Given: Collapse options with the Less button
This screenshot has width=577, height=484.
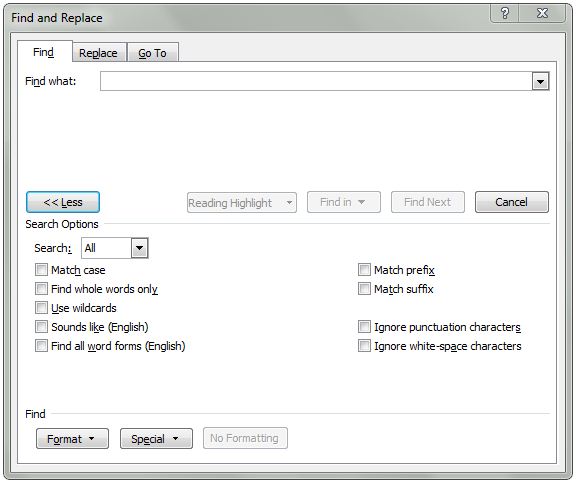Looking at the screenshot, I should pyautogui.click(x=63, y=202).
